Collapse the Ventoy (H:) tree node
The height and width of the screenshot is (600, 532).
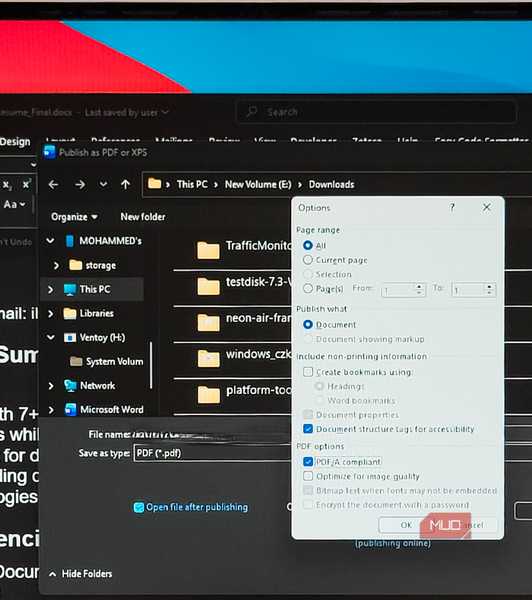50,338
